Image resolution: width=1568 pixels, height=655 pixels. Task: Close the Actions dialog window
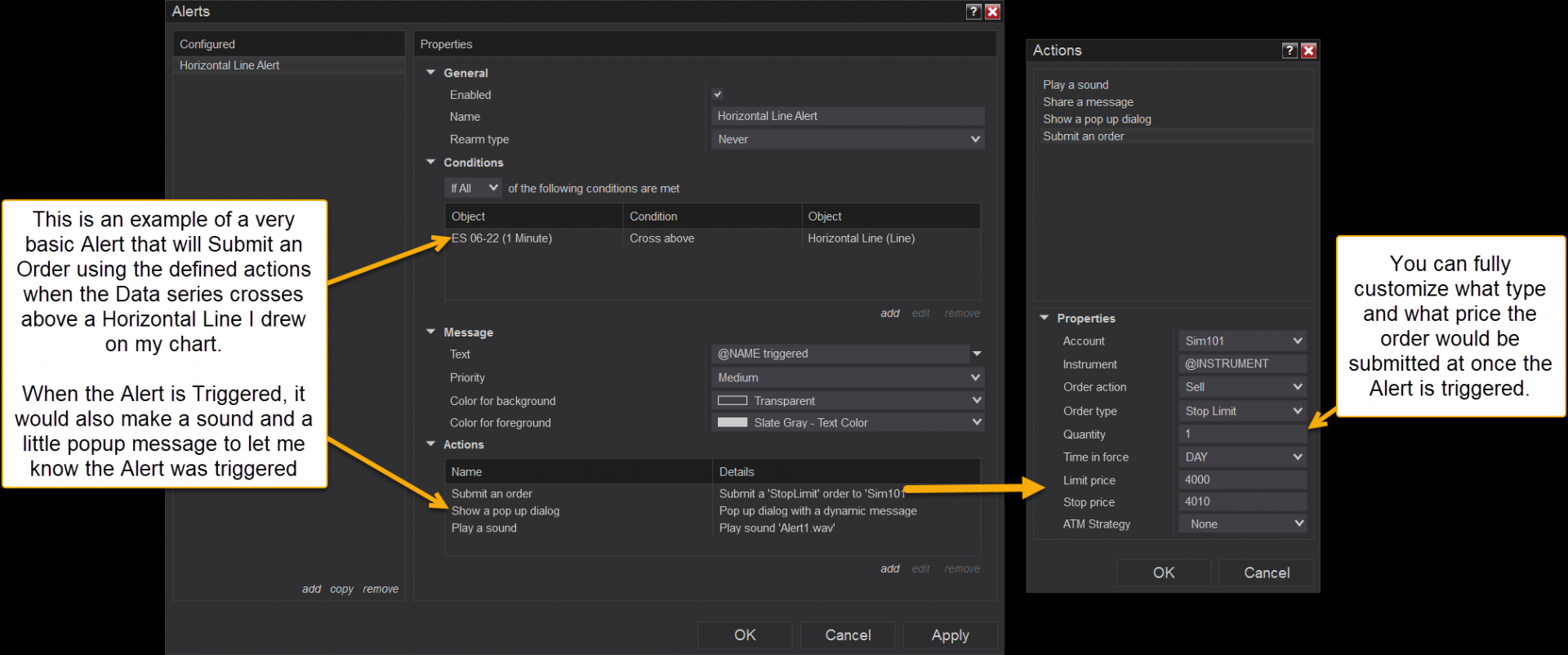[x=1308, y=51]
